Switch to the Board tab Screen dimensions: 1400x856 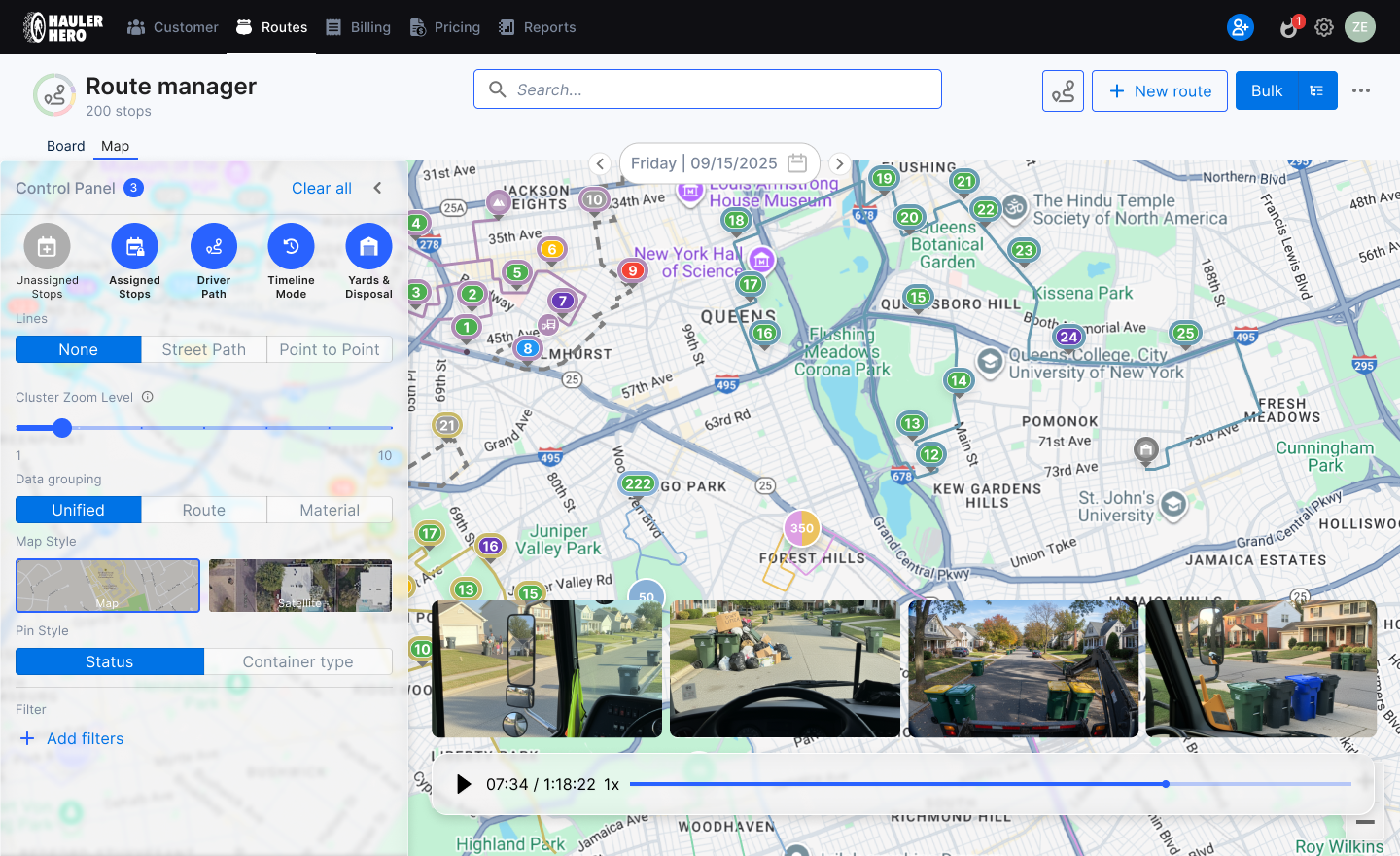pos(65,146)
